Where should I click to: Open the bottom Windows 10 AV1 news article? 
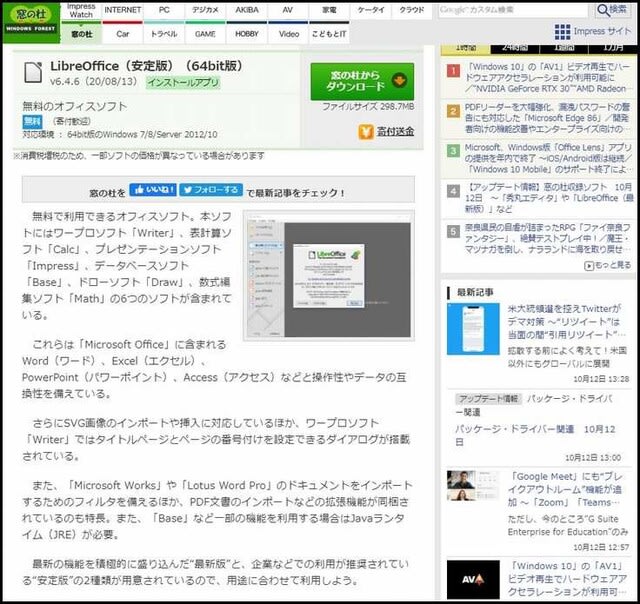click(567, 579)
